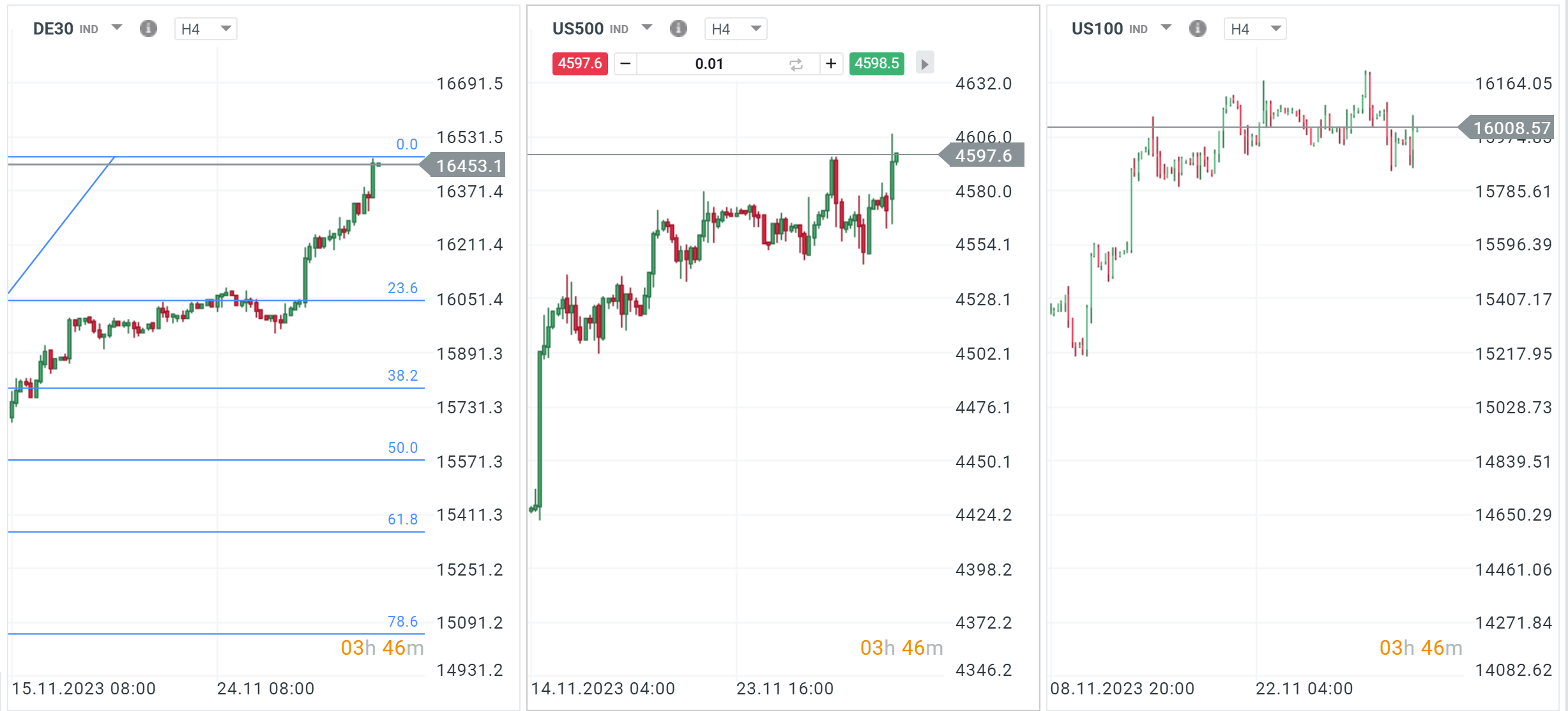
Task: Click US100 candle countdown 03h 46m
Action: pyautogui.click(x=1420, y=648)
